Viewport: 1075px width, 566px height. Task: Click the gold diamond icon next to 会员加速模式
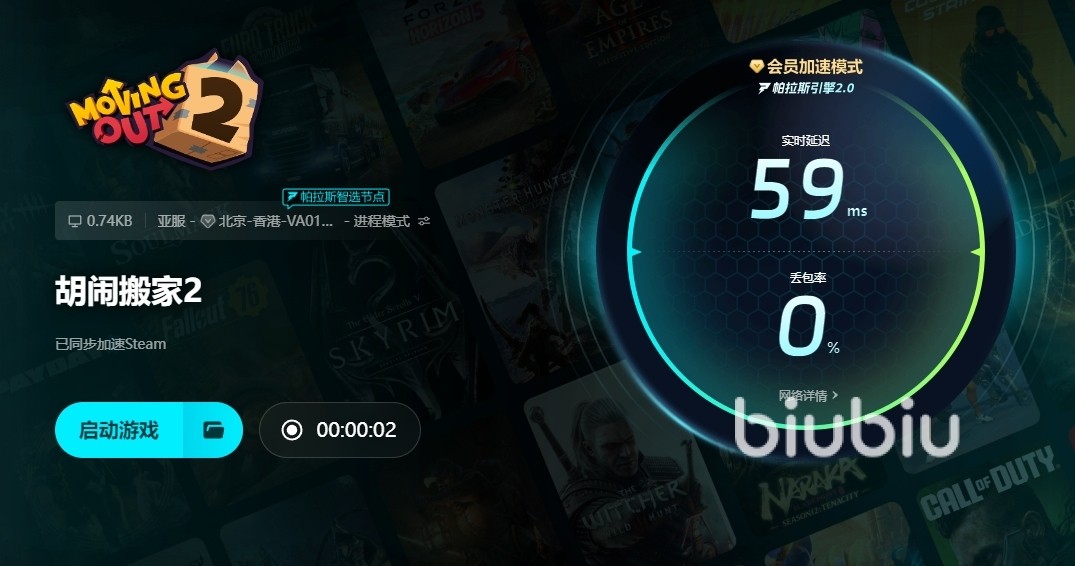(756, 66)
